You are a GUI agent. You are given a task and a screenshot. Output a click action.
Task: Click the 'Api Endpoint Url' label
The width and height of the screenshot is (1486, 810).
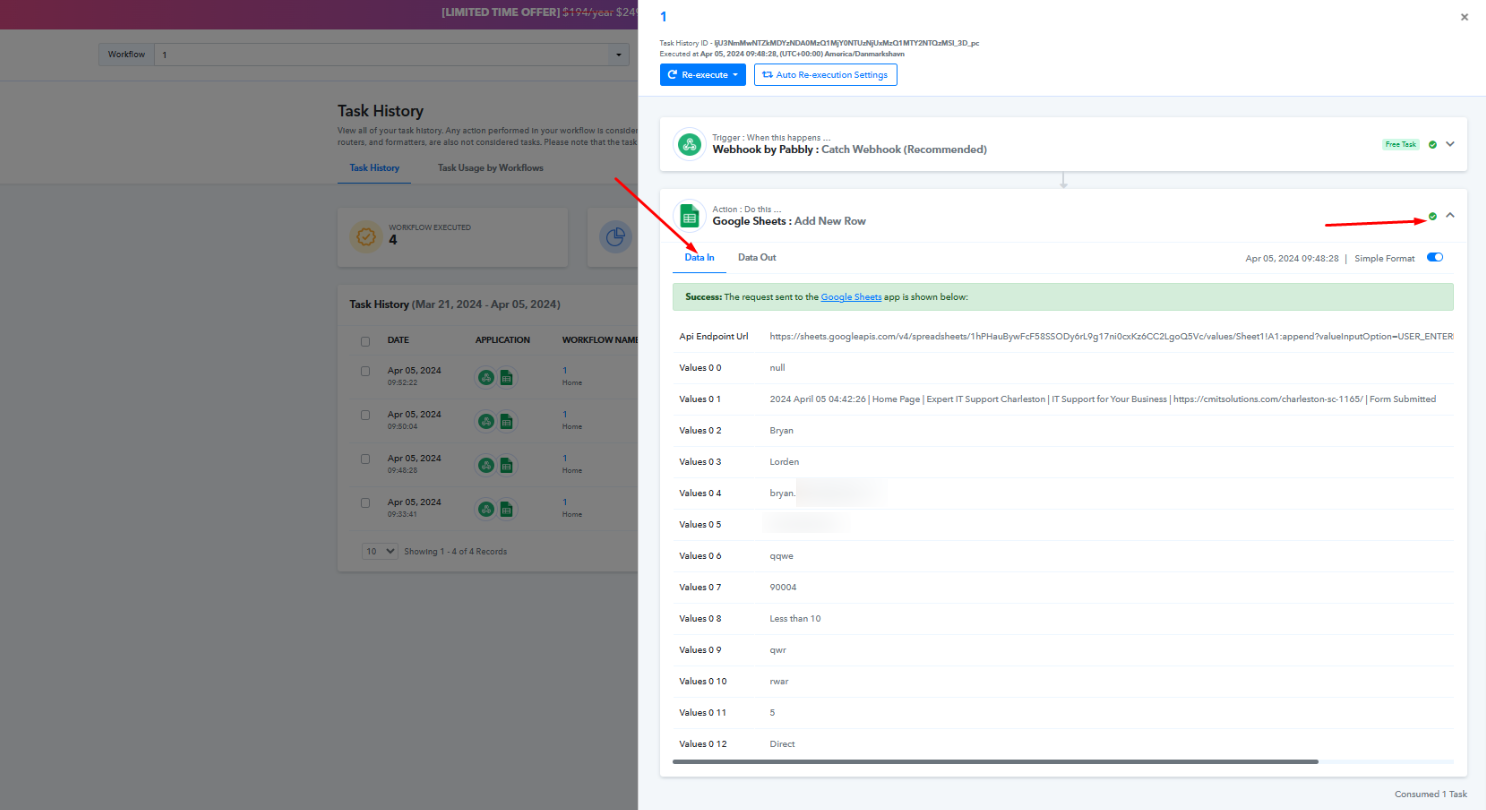point(714,336)
